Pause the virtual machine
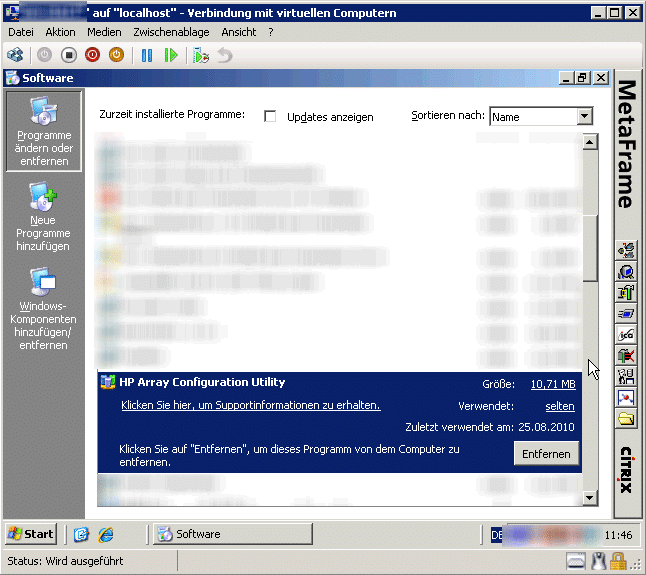 [x=147, y=55]
